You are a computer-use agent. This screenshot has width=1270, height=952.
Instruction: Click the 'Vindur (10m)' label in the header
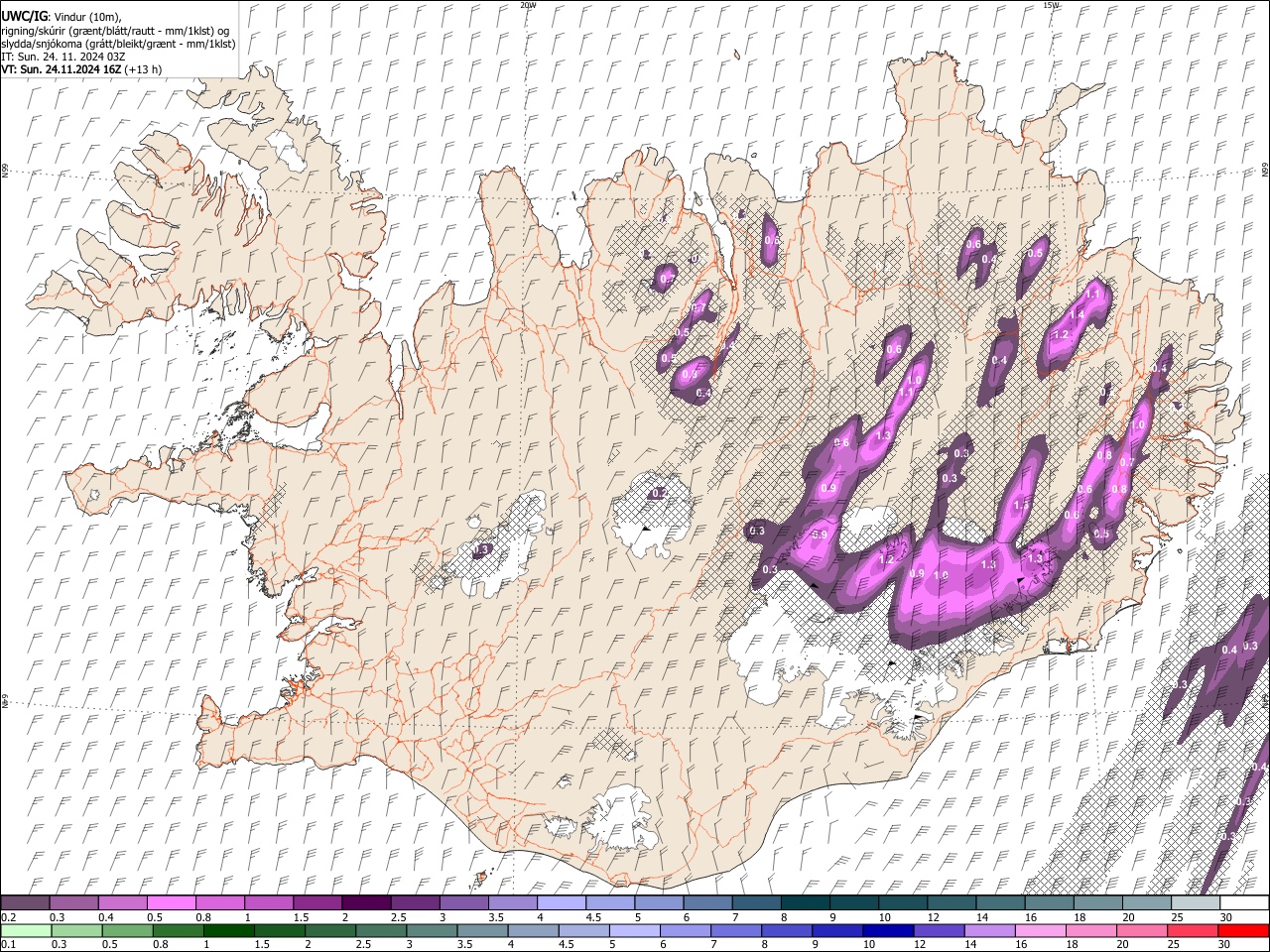tap(87, 17)
